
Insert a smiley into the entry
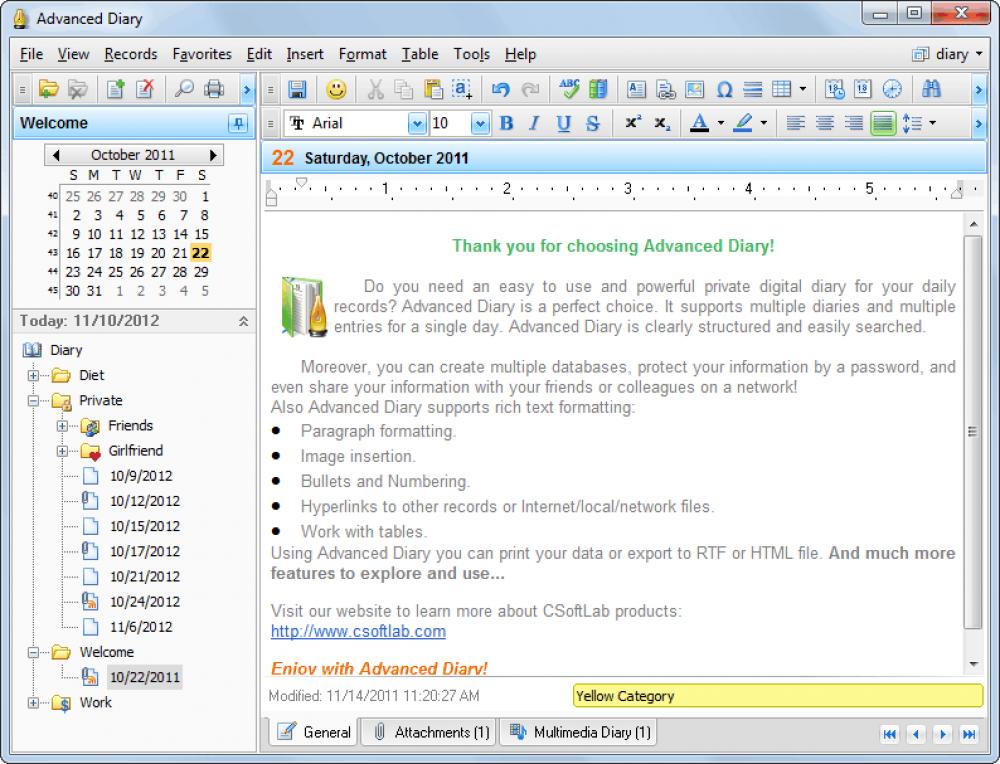click(x=337, y=89)
